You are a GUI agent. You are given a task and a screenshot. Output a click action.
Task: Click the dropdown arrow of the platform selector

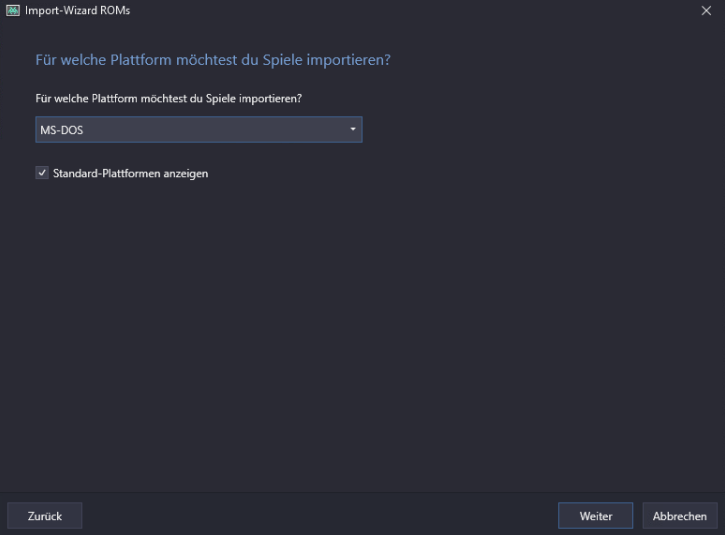[352, 130]
